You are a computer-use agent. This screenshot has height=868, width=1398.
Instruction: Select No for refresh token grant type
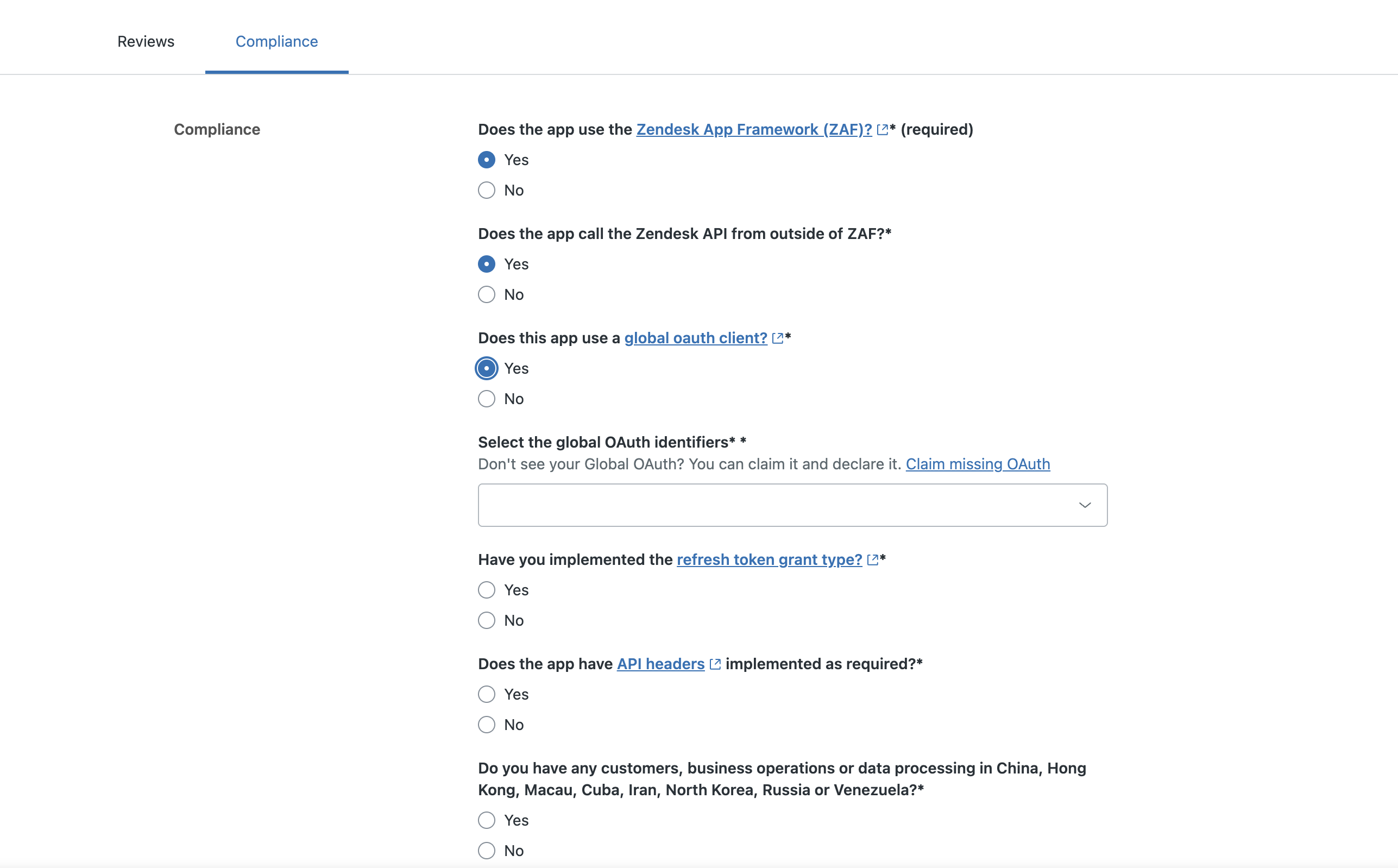pos(487,620)
